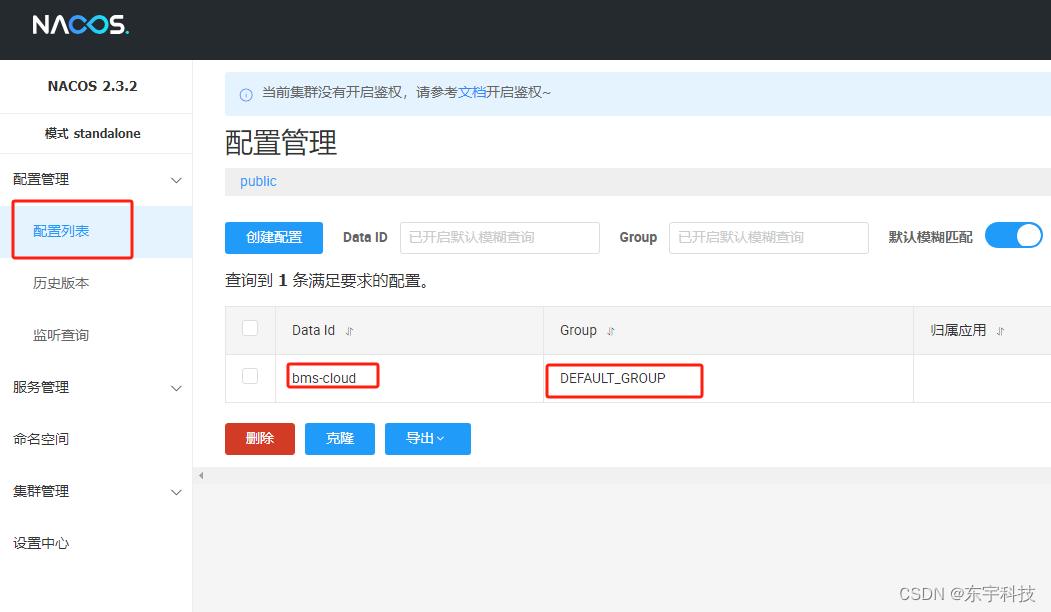Image resolution: width=1051 pixels, height=612 pixels.
Task: Click the Group search input field
Action: pyautogui.click(x=768, y=237)
